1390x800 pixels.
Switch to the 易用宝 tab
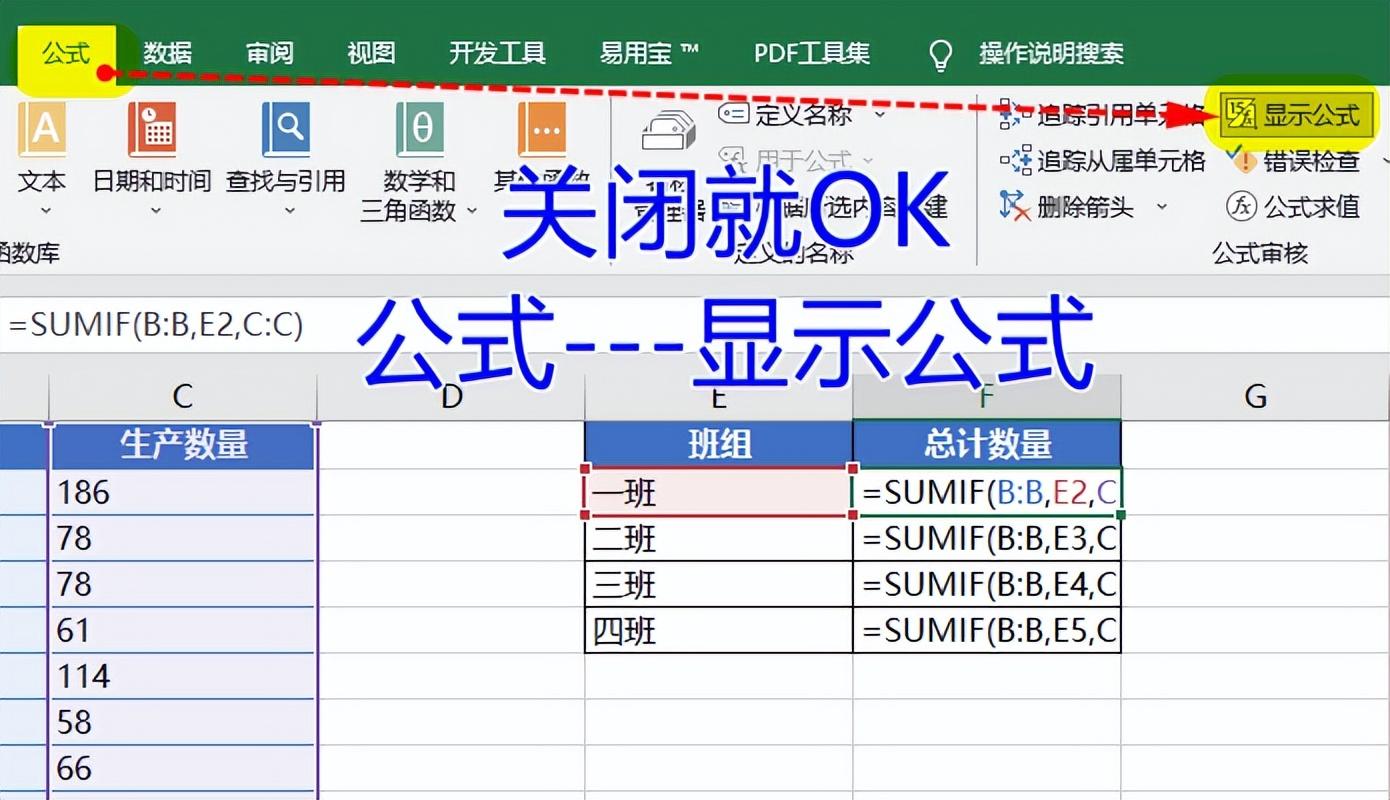(649, 53)
